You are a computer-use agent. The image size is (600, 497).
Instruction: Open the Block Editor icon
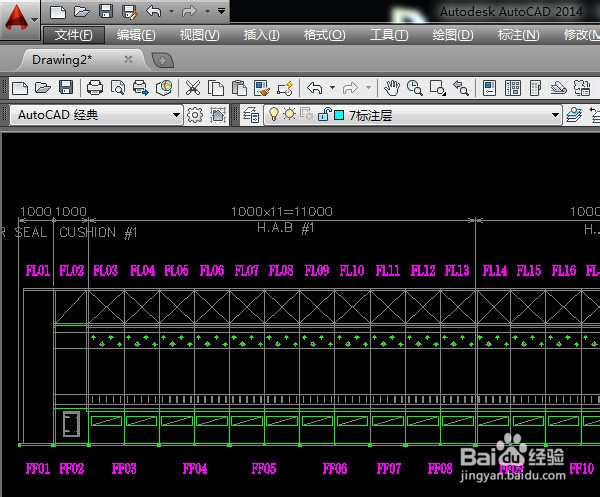pyautogui.click(x=285, y=88)
